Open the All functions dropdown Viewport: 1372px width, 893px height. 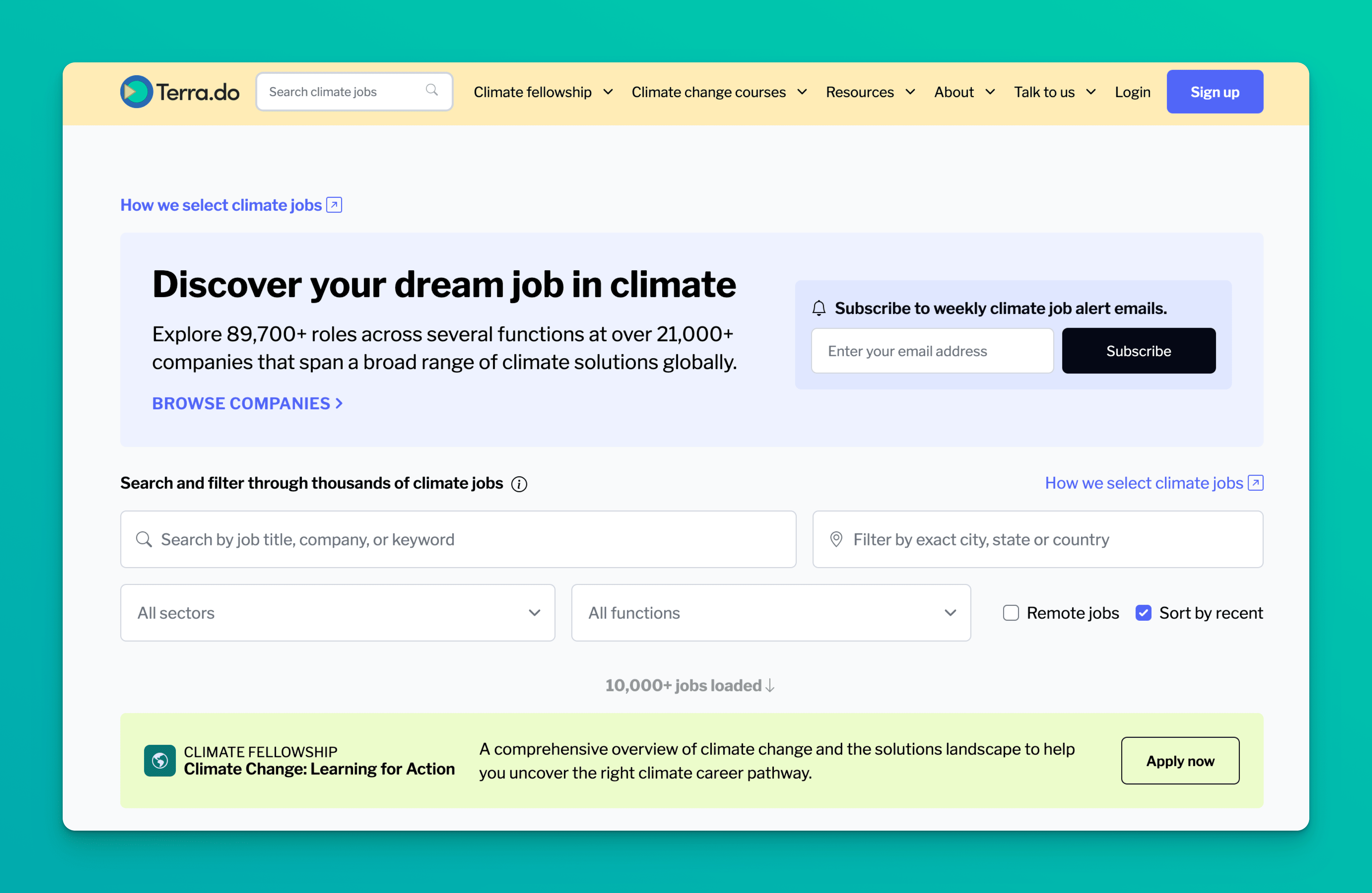[x=770, y=613]
